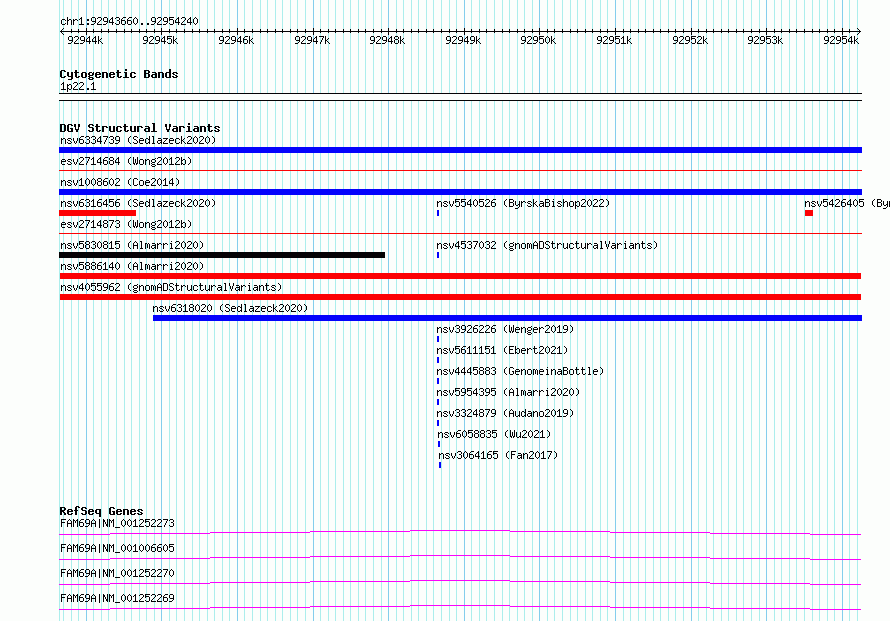Click the 92947k ruler tick label
Screen dimensions: 890x621
312,40
